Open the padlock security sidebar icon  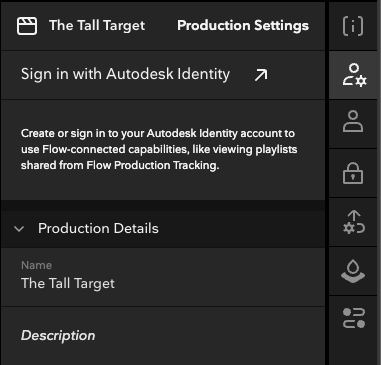click(x=353, y=173)
